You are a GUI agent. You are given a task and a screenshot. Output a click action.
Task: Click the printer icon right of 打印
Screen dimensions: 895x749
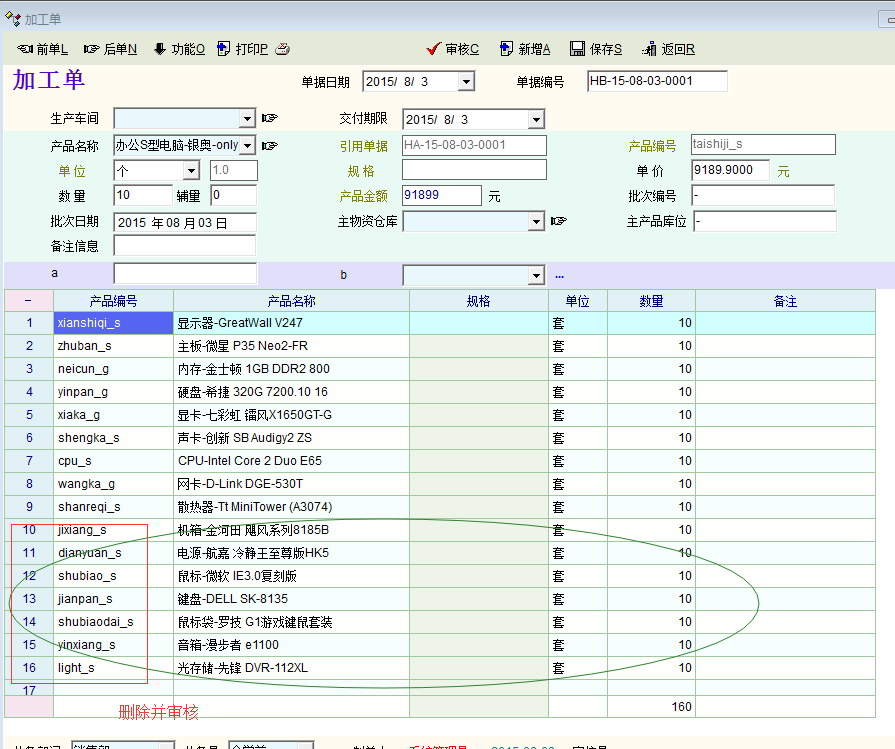[x=282, y=49]
